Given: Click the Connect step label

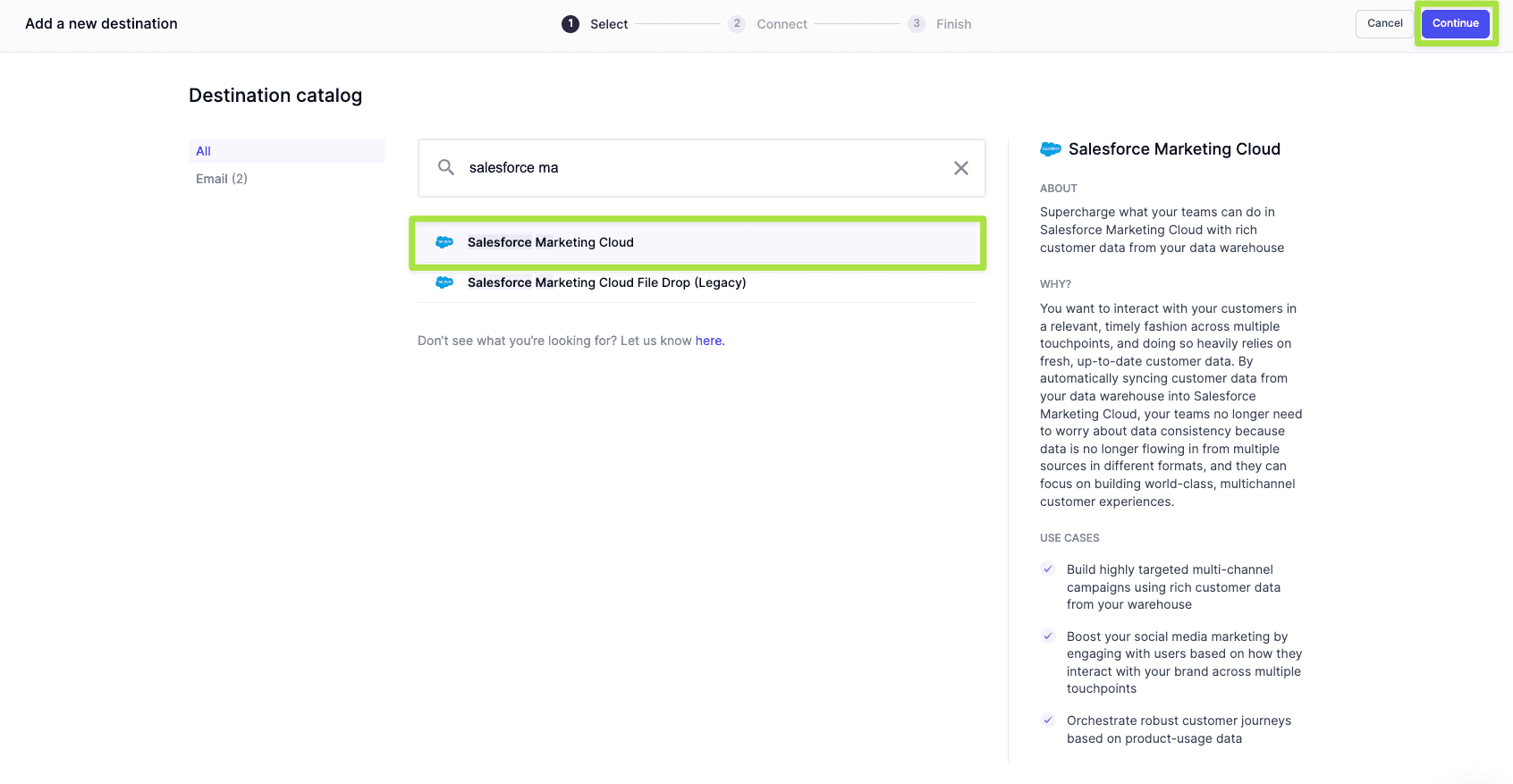Looking at the screenshot, I should pyautogui.click(x=782, y=24).
